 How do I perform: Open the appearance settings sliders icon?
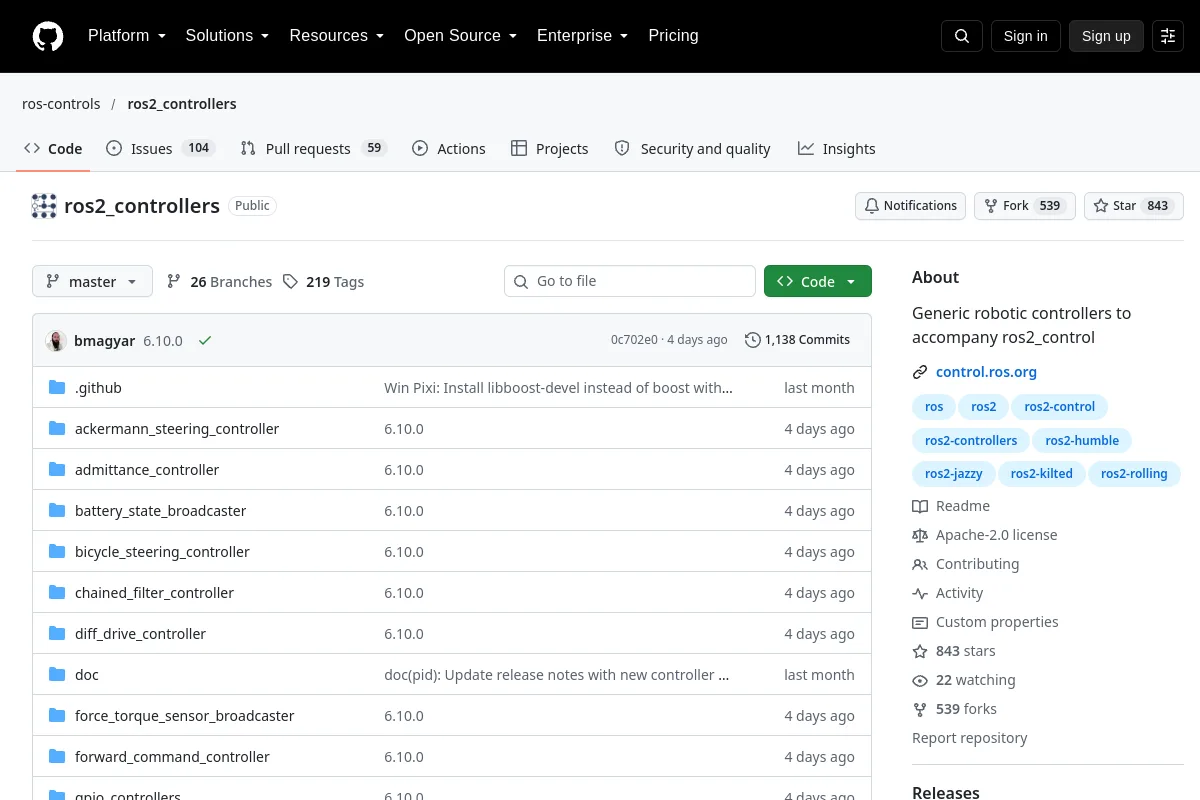1168,36
